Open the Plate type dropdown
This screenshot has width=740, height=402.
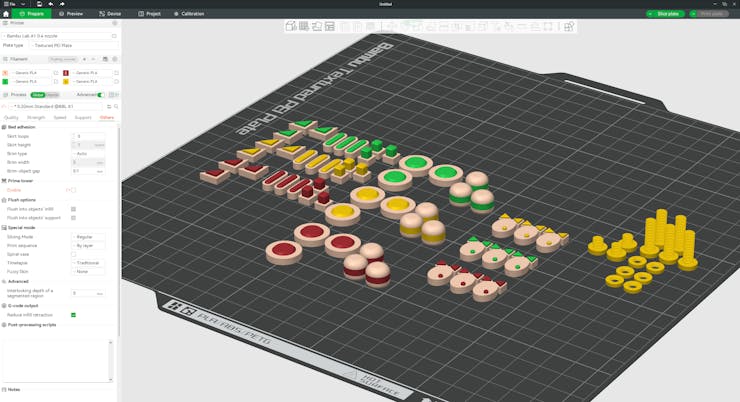75,45
